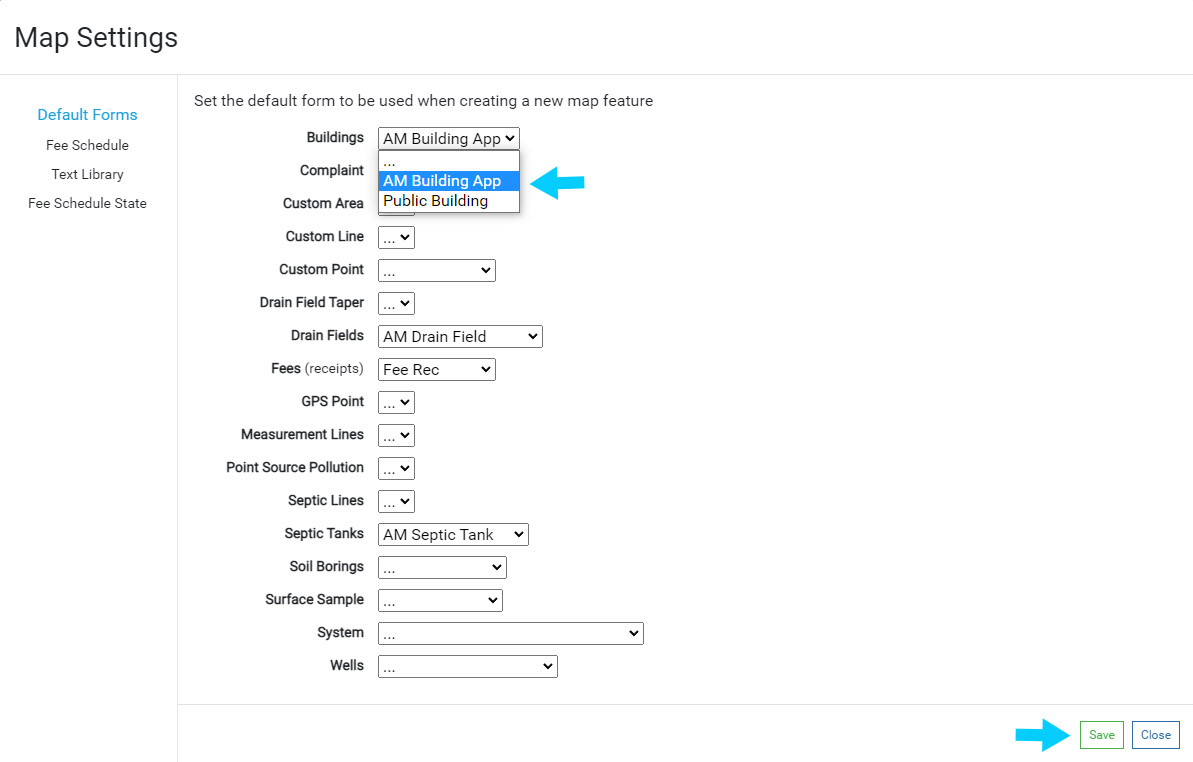Open the Septic Tanks AM Septic Tank dropdown
The width and height of the screenshot is (1193, 762).
click(x=453, y=535)
